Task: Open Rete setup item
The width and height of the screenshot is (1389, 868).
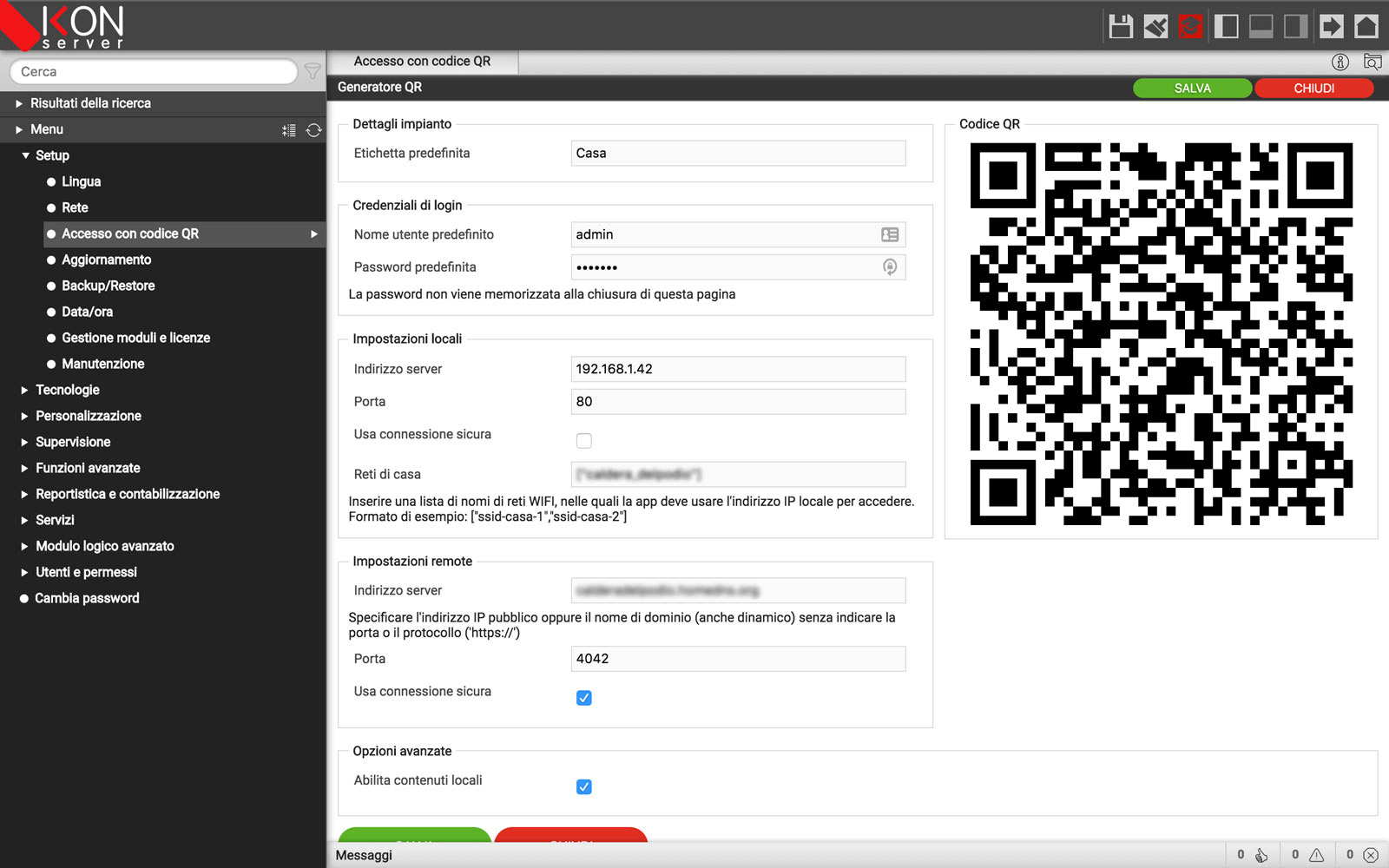Action: coord(75,207)
